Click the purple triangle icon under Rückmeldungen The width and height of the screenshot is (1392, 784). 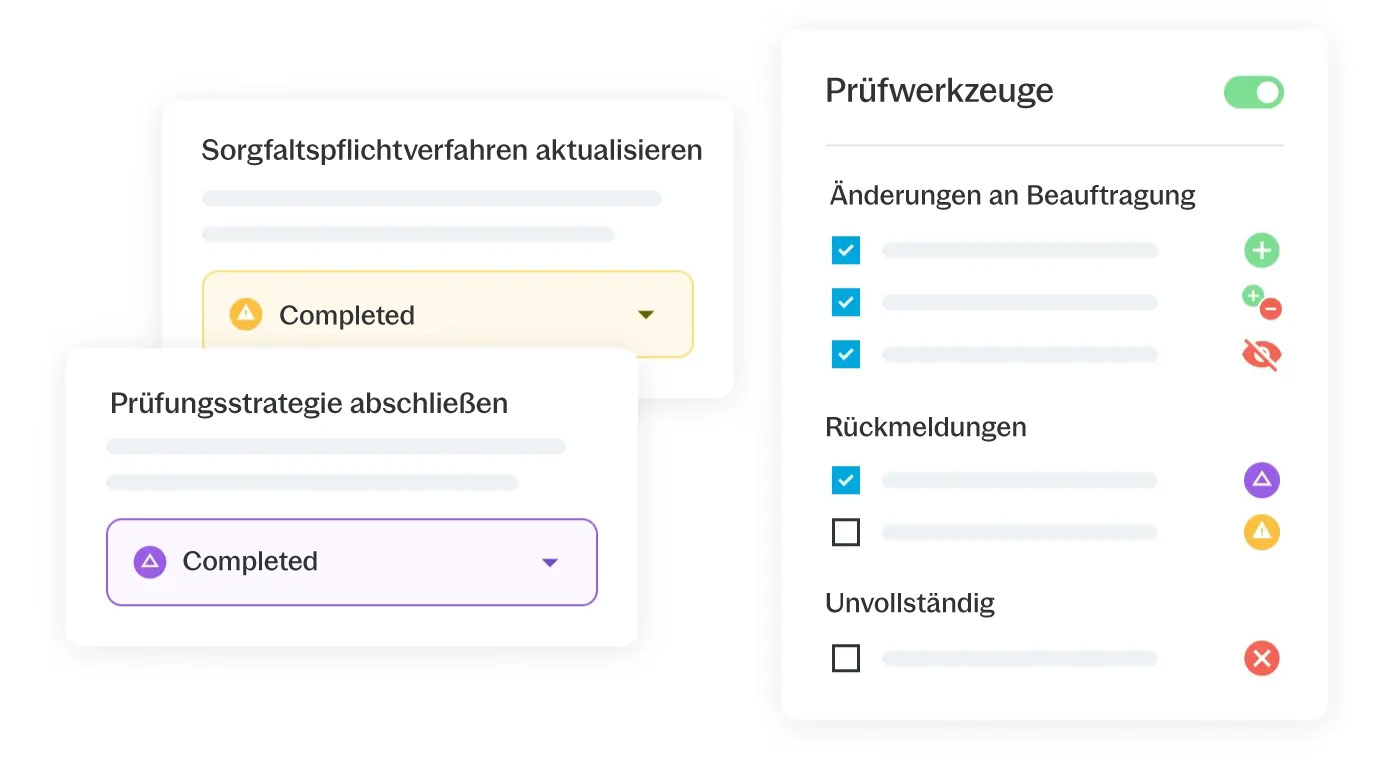click(1262, 480)
